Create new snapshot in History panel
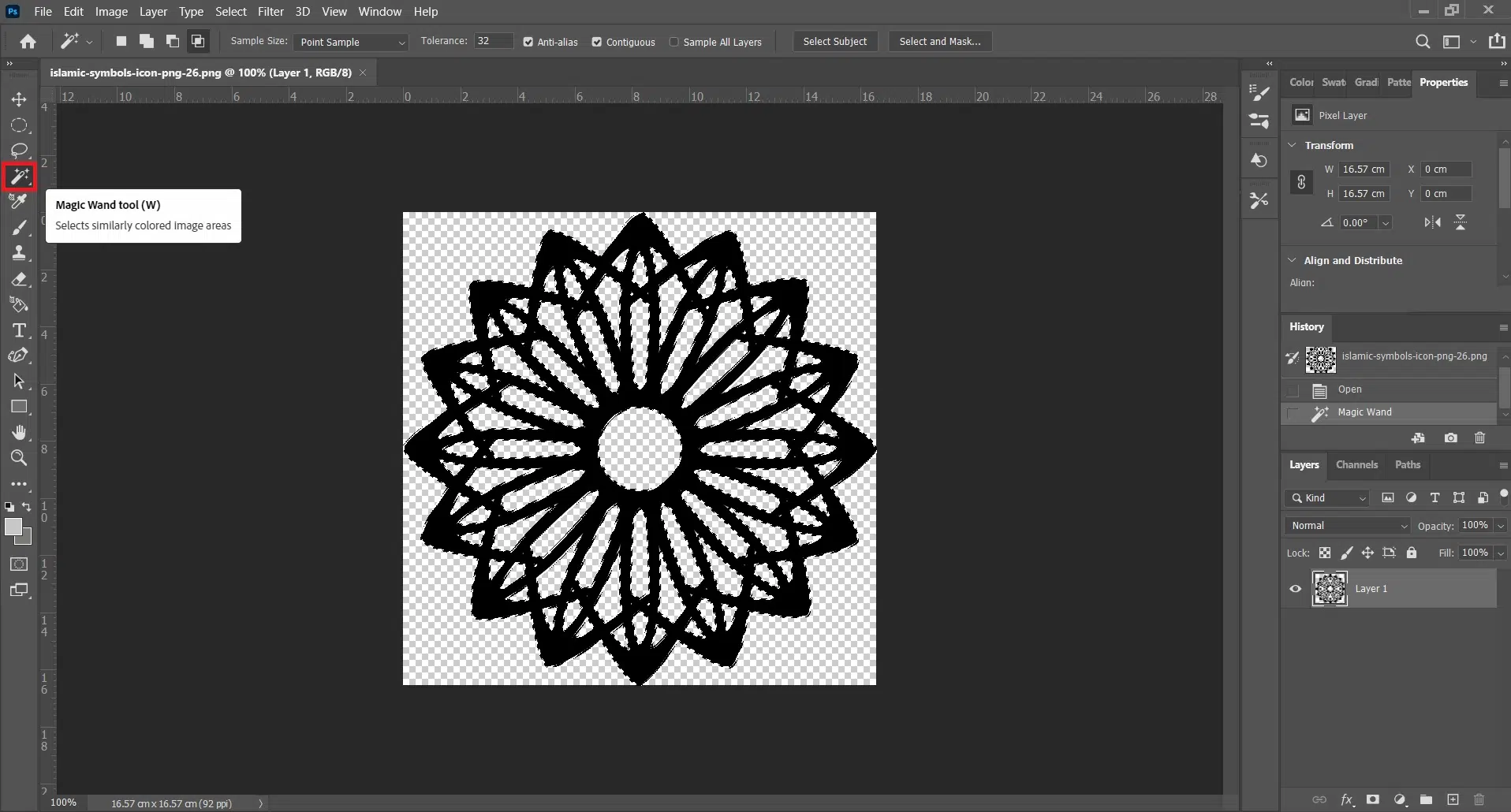Screen dimensions: 1511x812 point(1450,438)
